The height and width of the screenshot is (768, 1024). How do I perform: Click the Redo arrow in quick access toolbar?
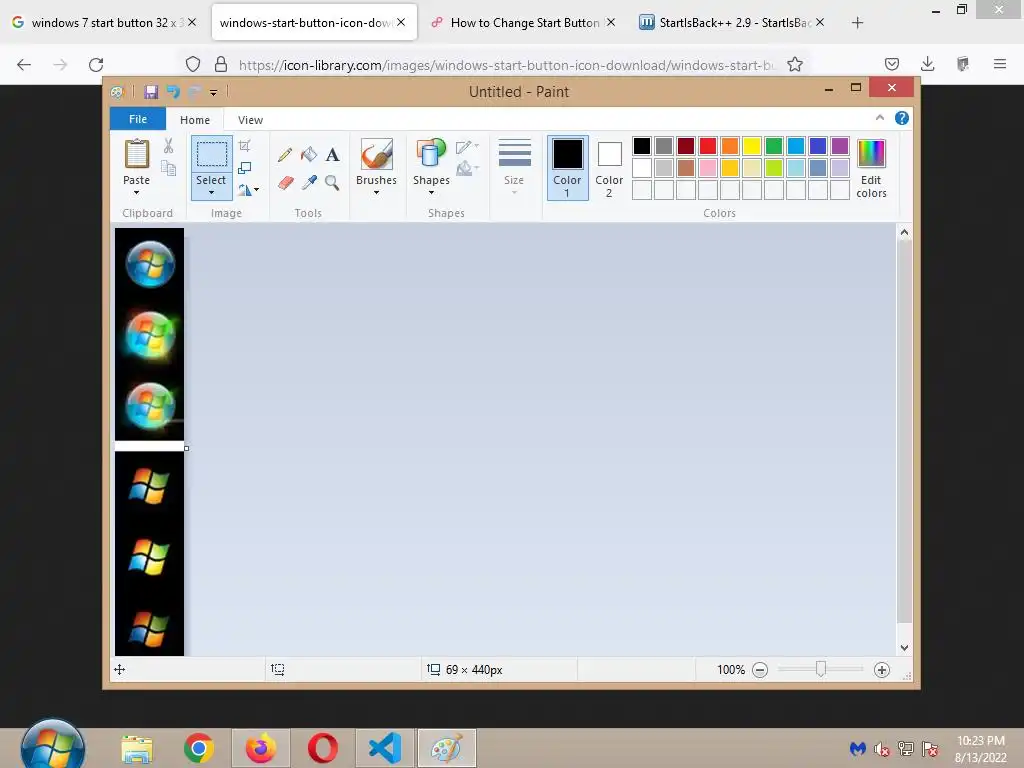tap(194, 92)
